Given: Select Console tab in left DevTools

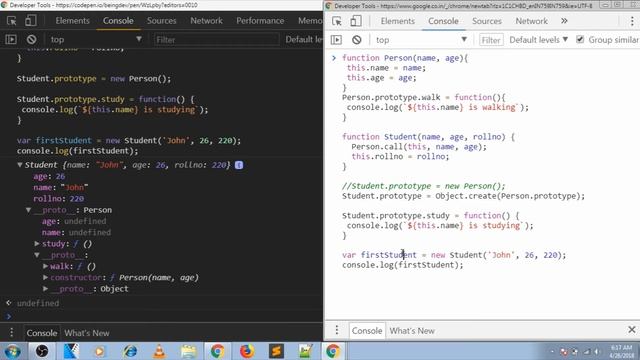Looking at the screenshot, I should 118,21.
